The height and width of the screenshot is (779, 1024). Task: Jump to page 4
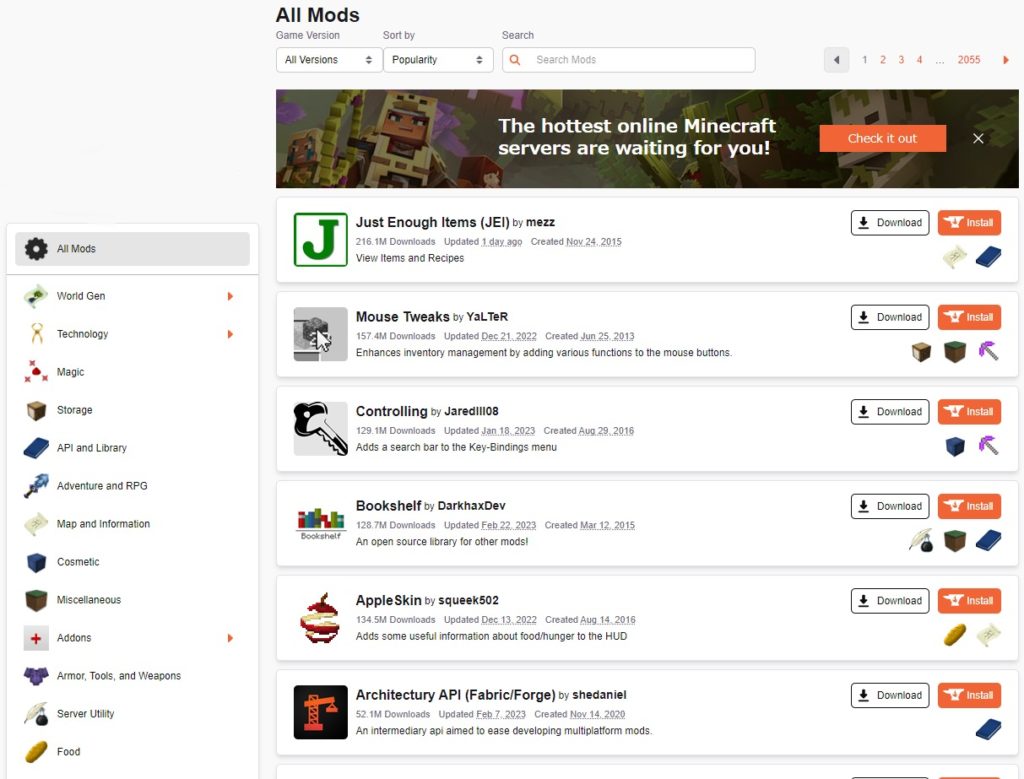[x=920, y=60]
